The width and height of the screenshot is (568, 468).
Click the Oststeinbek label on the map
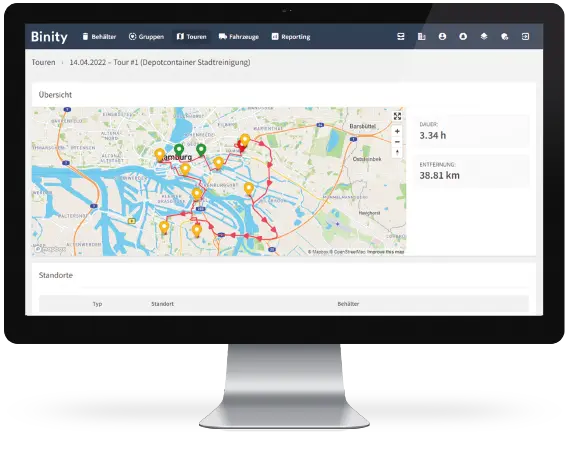coord(367,159)
